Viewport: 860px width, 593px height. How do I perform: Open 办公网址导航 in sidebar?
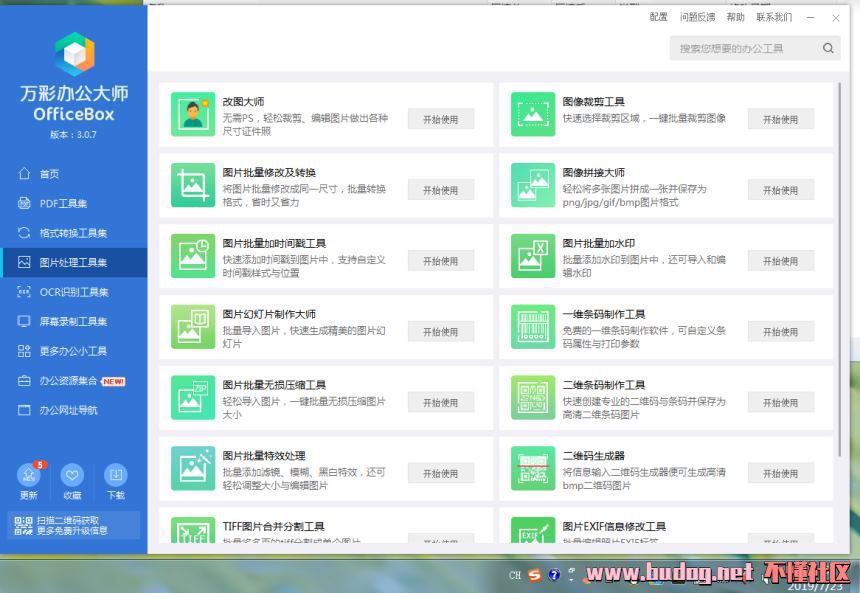[x=73, y=410]
